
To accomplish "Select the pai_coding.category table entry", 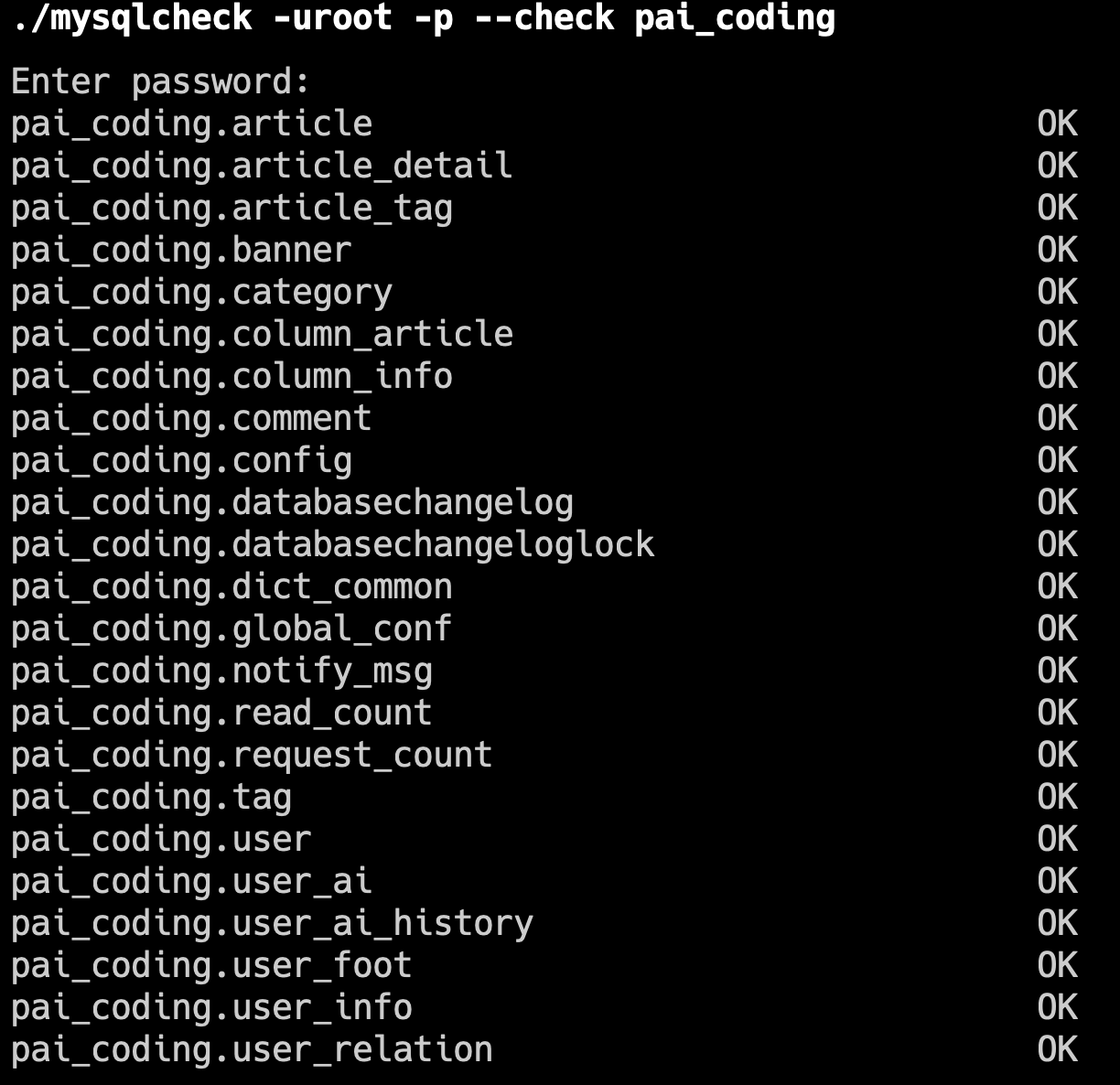I will tap(201, 292).
